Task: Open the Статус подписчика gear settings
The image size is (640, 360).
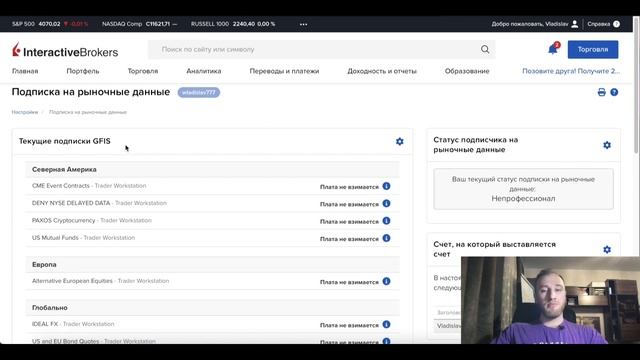Action: tap(607, 145)
